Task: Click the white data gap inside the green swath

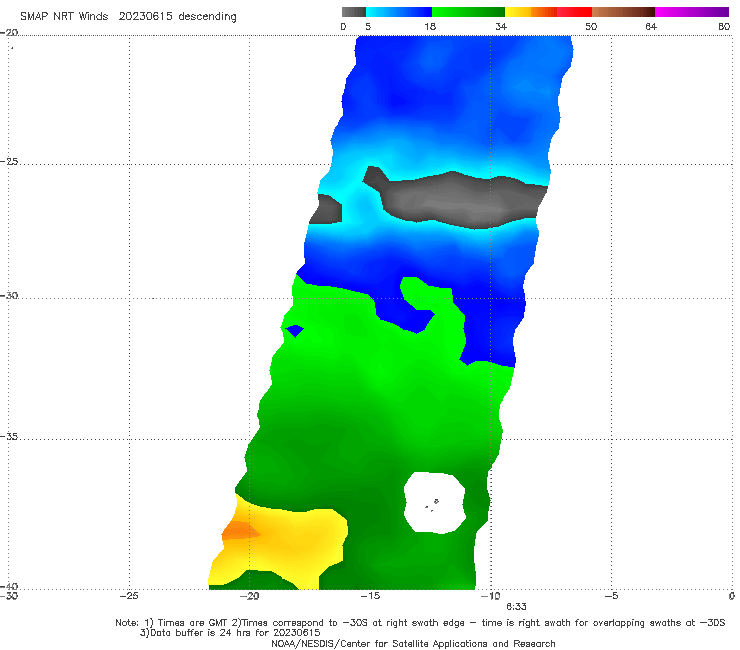Action: click(435, 502)
